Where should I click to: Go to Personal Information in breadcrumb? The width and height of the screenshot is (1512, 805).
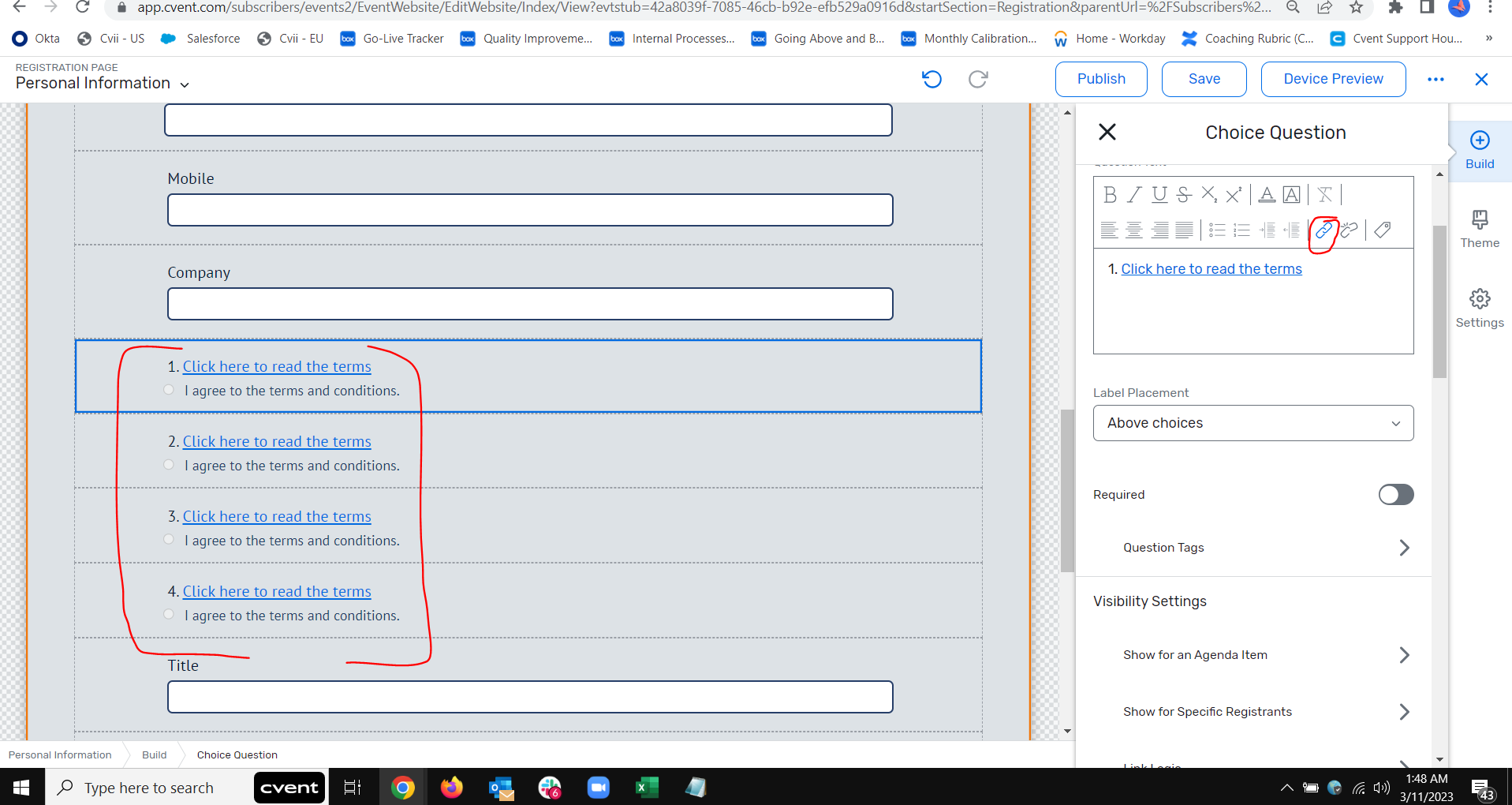point(60,755)
